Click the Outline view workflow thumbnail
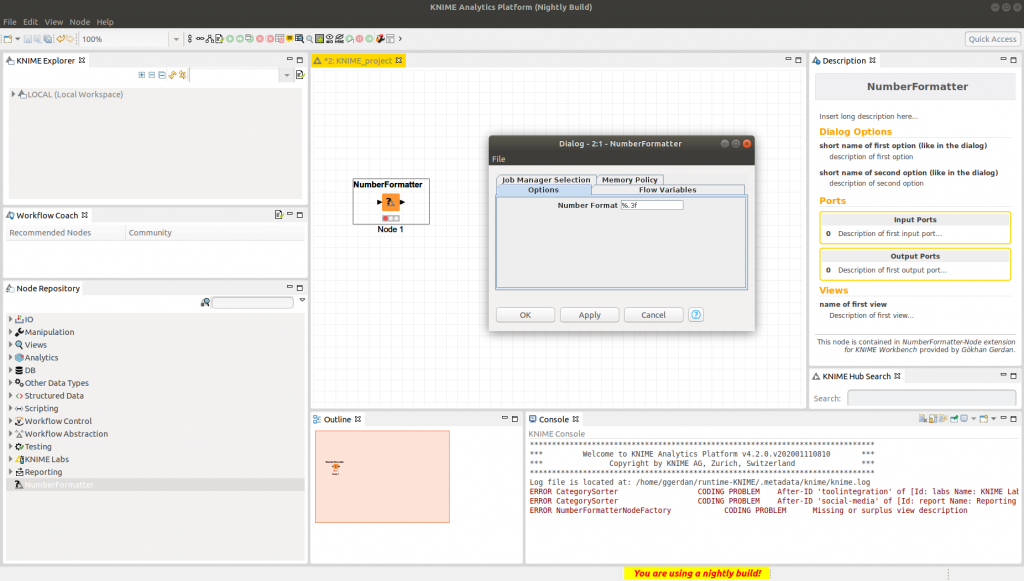Screen dimensions: 1024x581 pos(382,477)
